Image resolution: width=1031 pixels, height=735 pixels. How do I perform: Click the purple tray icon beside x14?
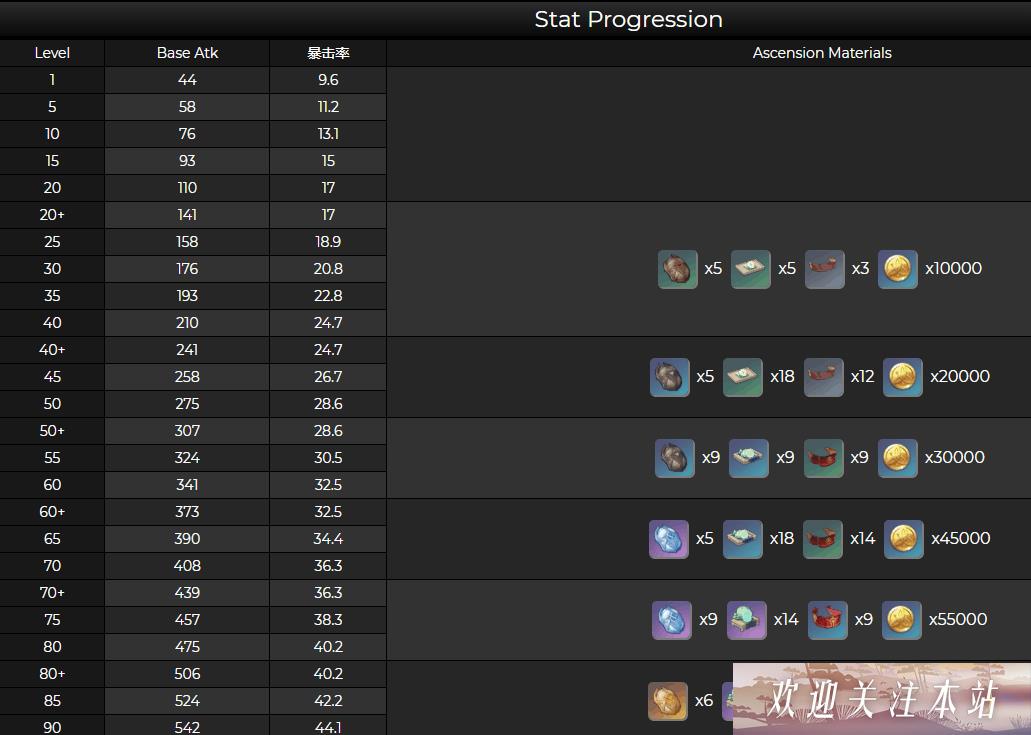pyautogui.click(x=746, y=620)
